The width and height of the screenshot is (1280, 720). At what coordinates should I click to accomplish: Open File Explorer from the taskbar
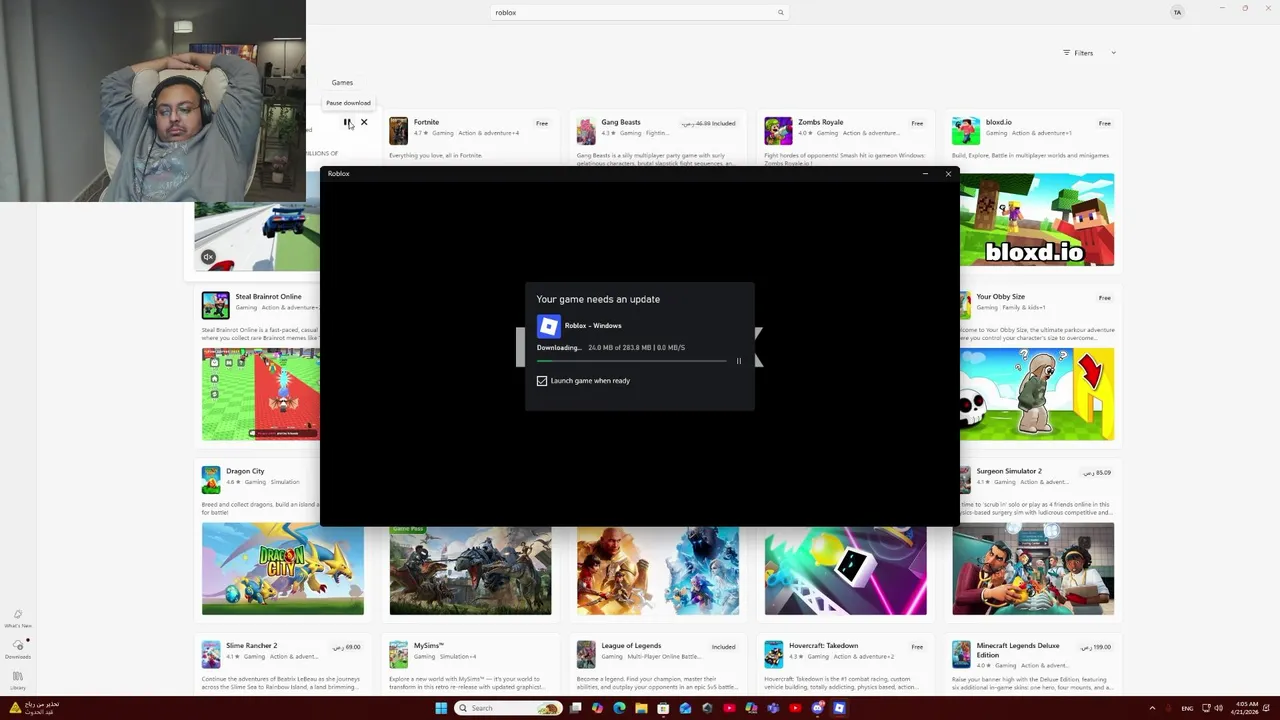[641, 708]
